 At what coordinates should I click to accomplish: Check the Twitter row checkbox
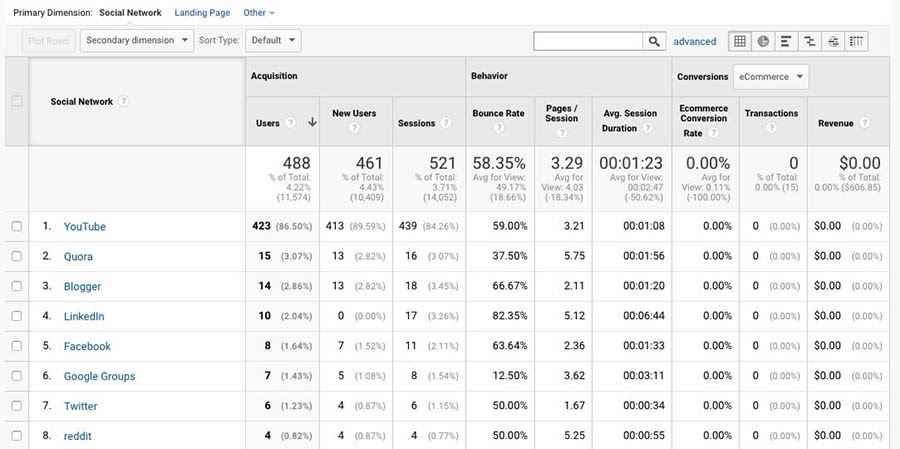[x=17, y=405]
